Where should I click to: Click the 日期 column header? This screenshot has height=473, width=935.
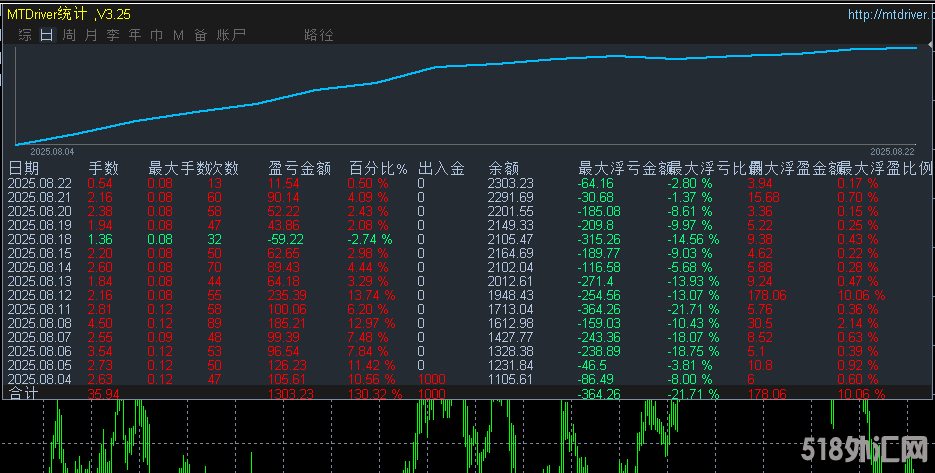pos(24,168)
